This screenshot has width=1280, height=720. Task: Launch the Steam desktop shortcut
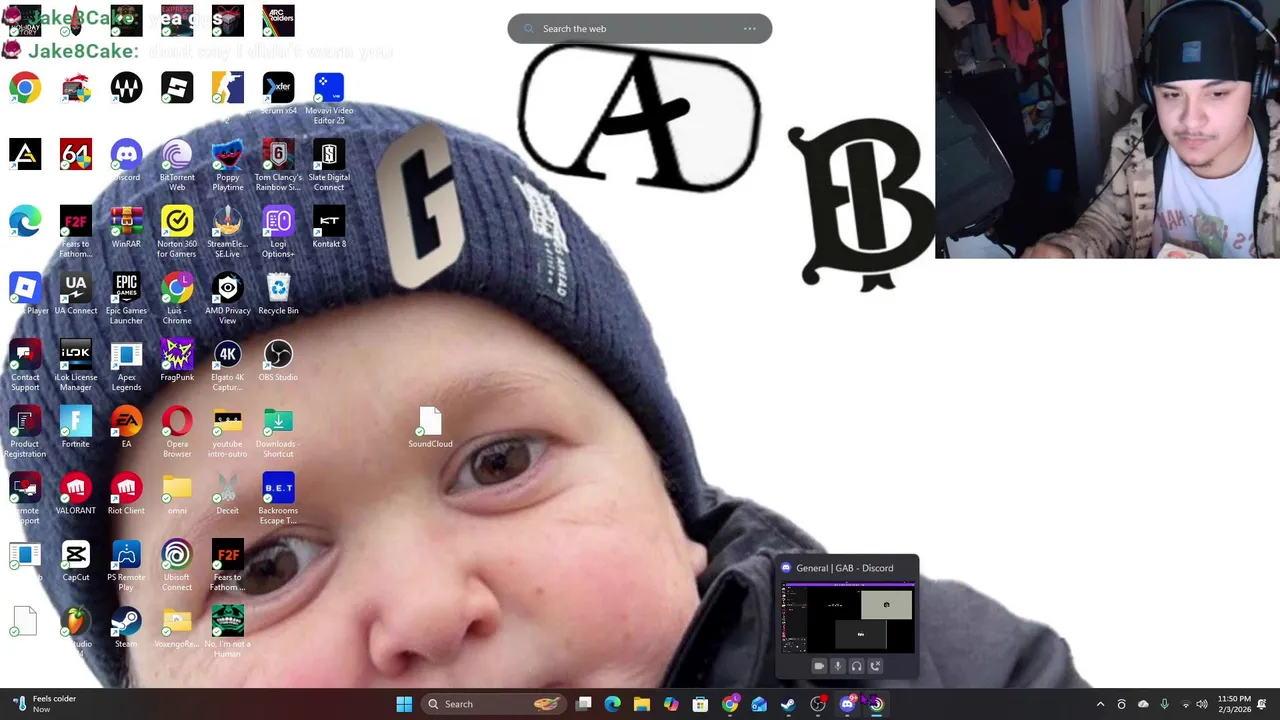tap(126, 629)
